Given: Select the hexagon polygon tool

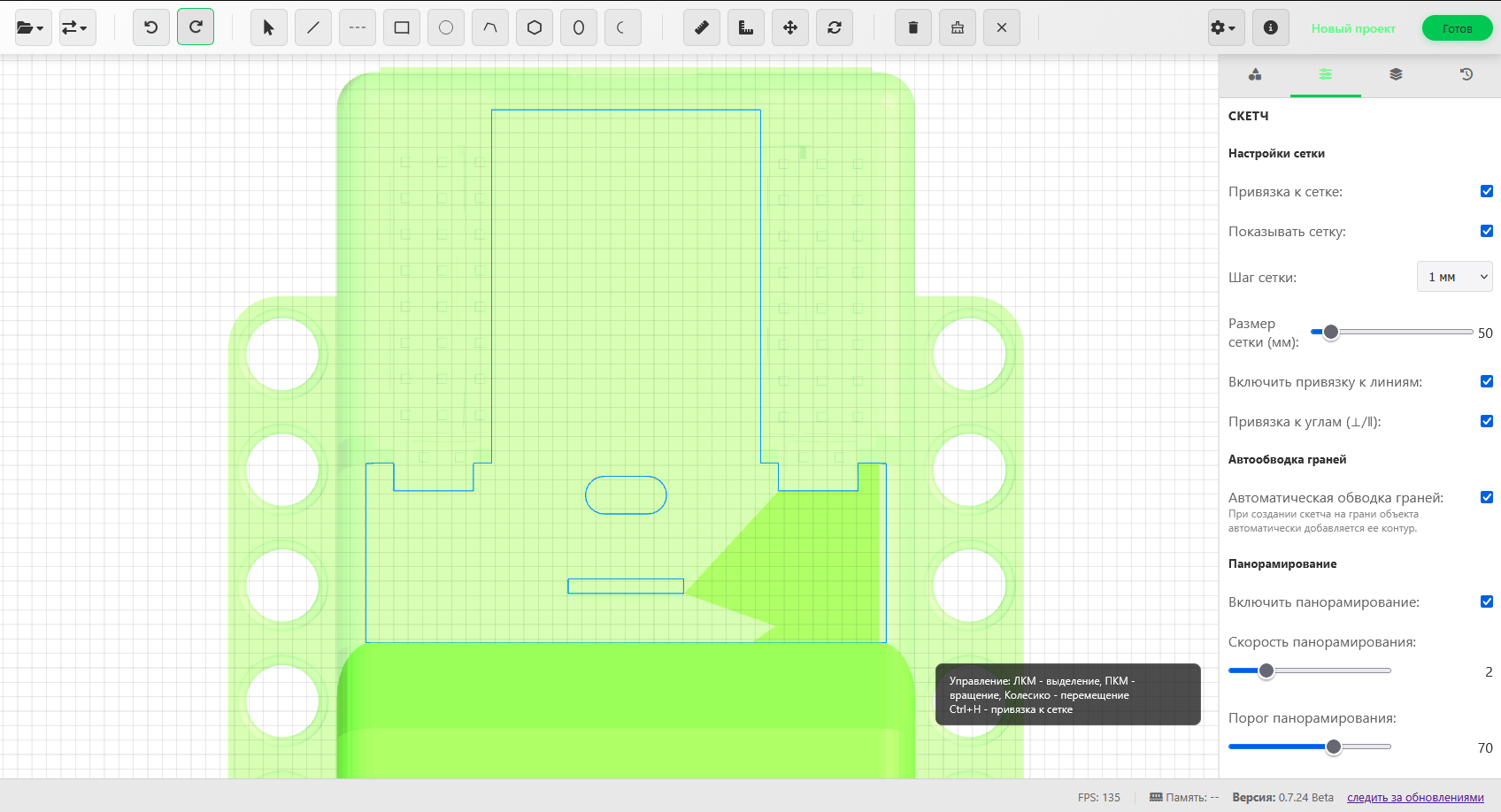Looking at the screenshot, I should (535, 27).
